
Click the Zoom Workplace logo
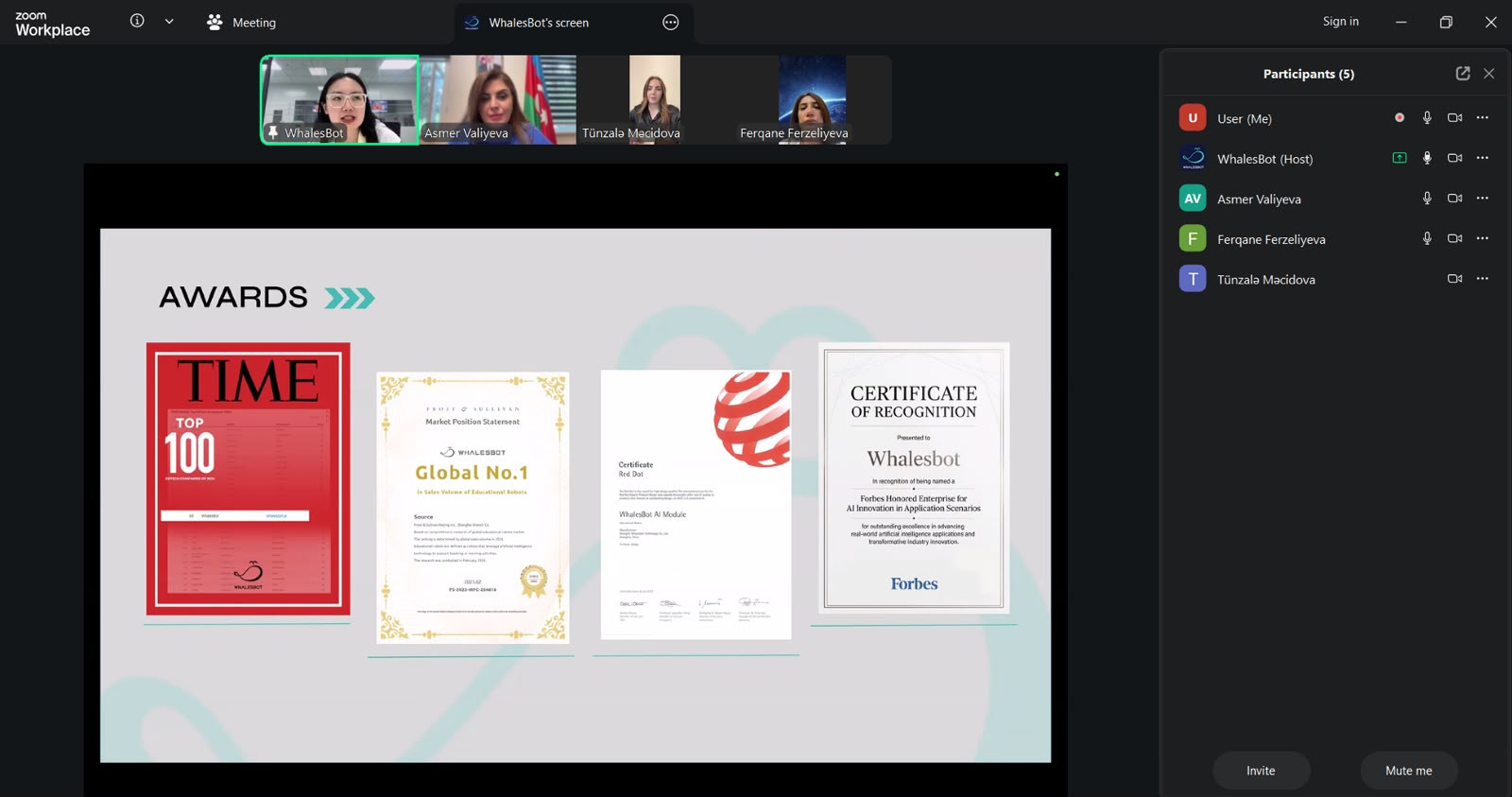click(x=53, y=24)
